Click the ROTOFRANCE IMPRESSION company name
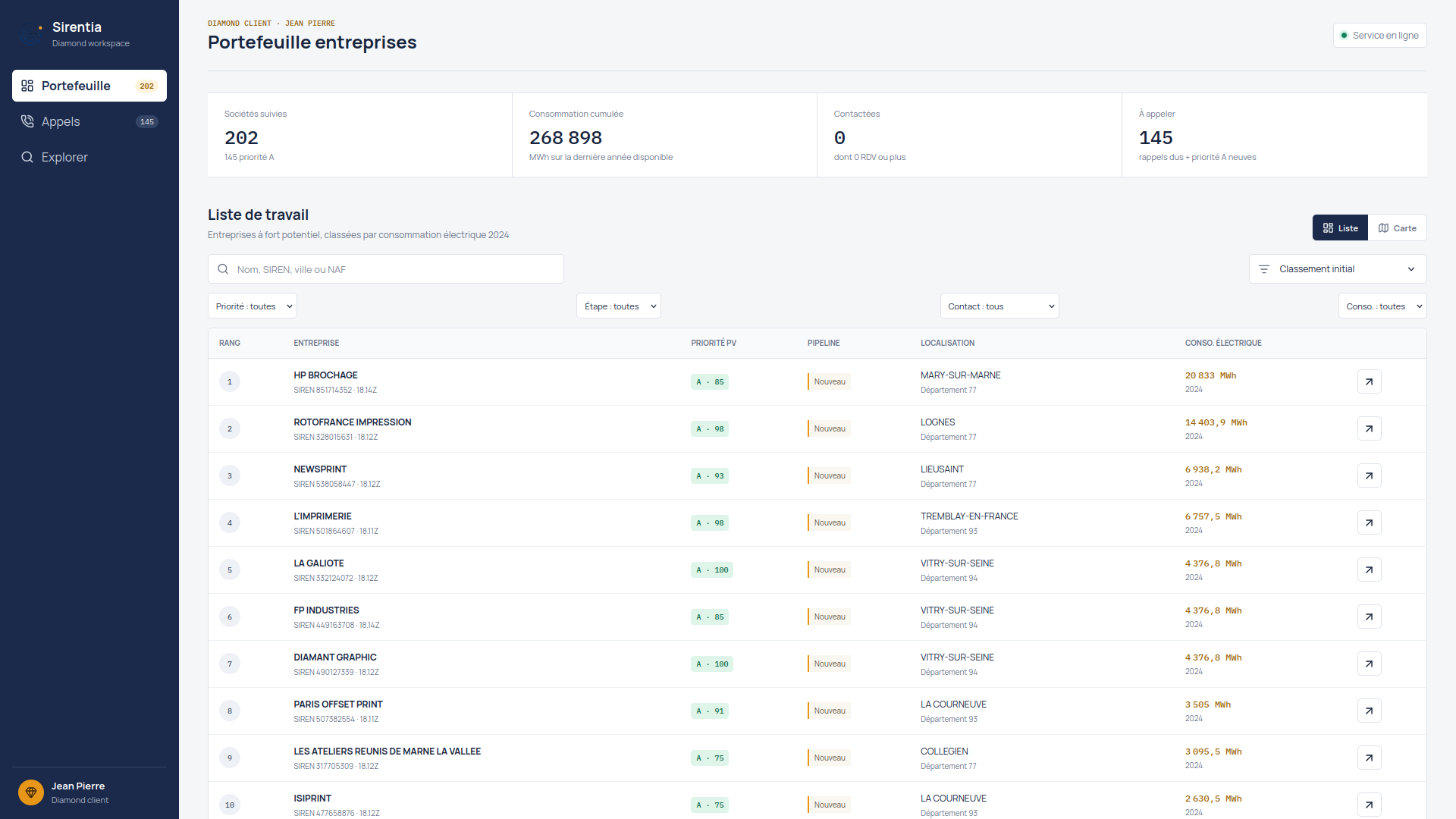 coord(353,422)
